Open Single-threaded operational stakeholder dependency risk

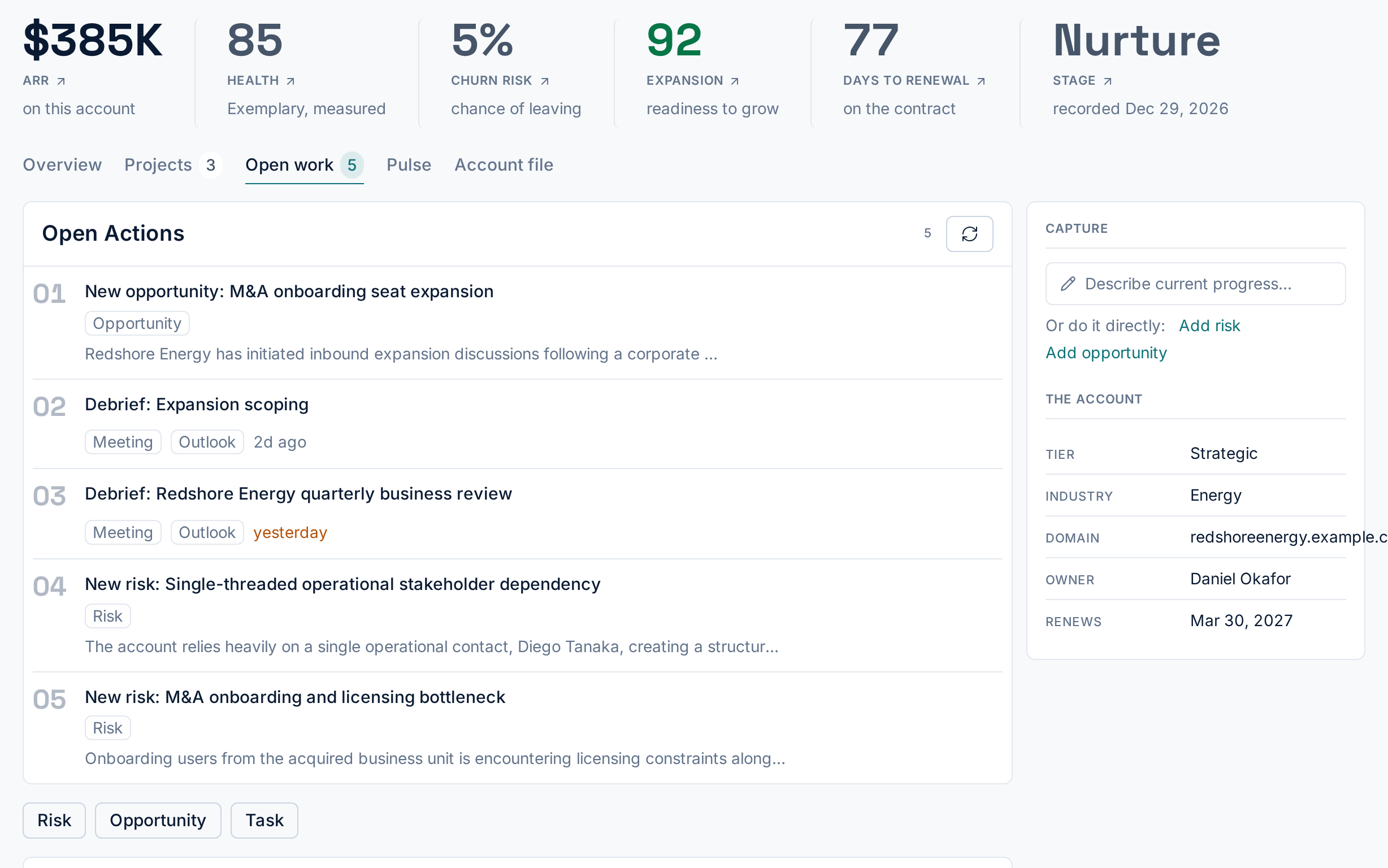pos(342,584)
